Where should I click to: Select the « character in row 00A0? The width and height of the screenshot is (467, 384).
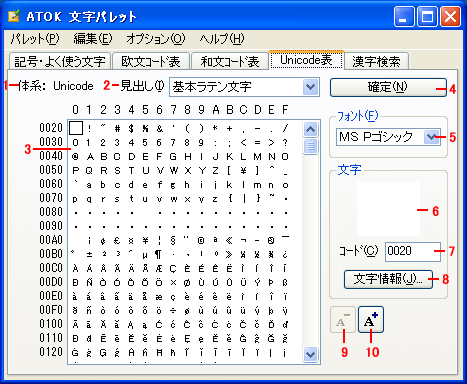[x=229, y=240]
